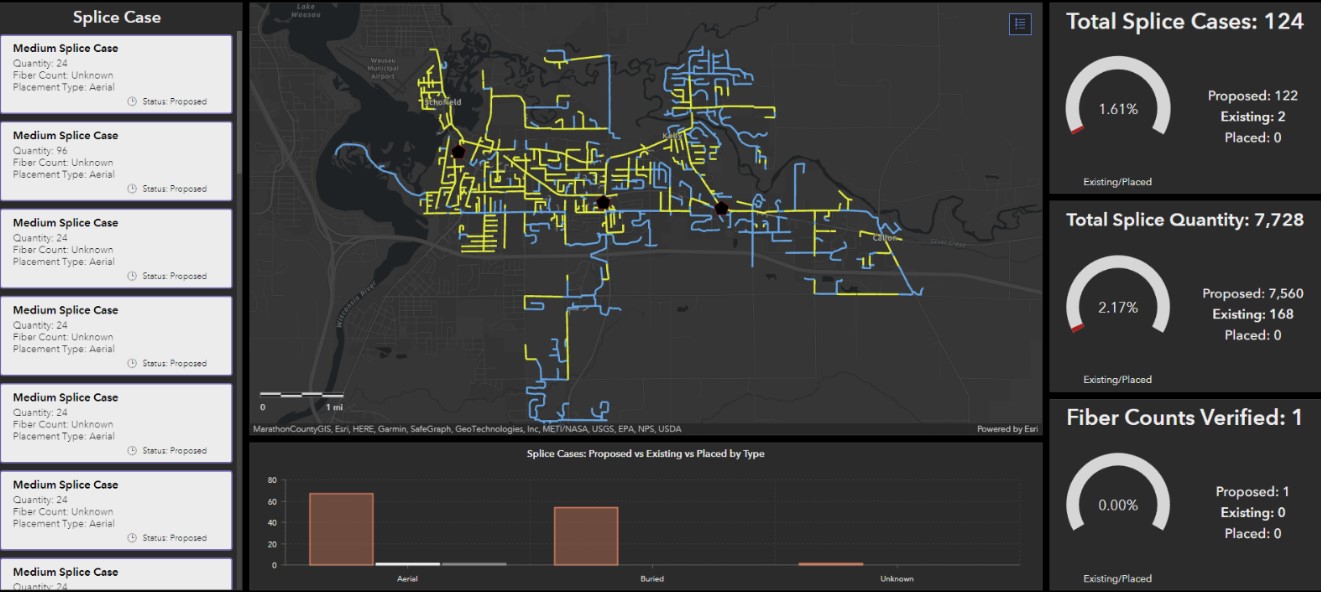
Task: Click the Buried axis label
Action: click(651, 578)
